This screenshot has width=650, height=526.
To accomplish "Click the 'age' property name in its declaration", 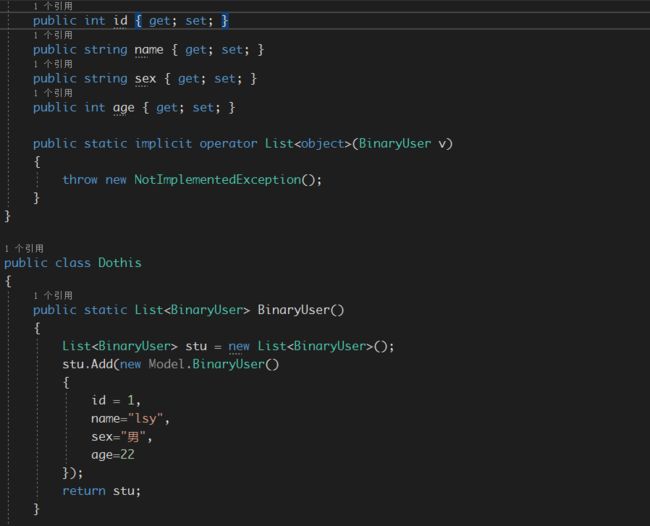I will click(x=124, y=108).
